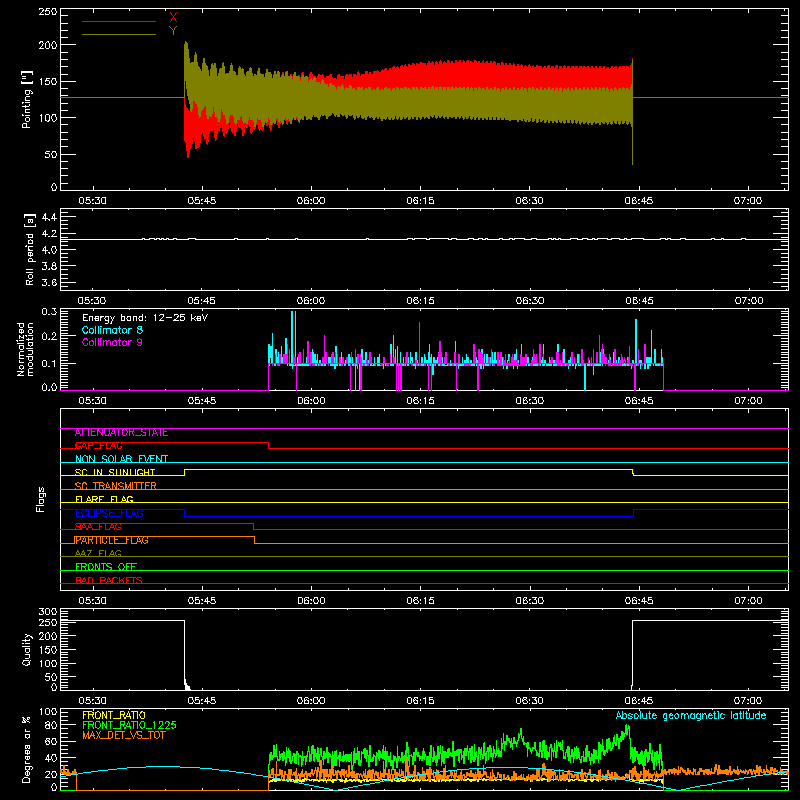
Task: Click the 0.1 tick on modulation axis
Action: click(x=49, y=363)
